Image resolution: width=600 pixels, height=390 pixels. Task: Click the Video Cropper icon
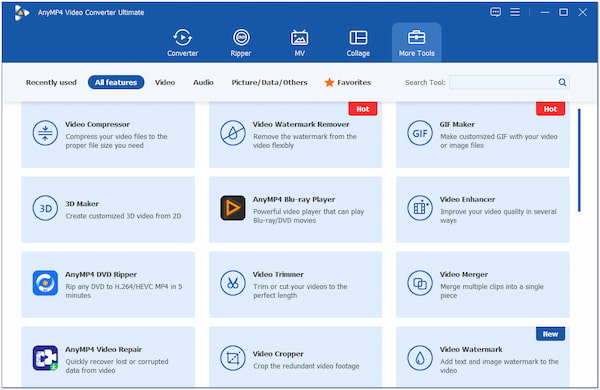[x=233, y=358]
